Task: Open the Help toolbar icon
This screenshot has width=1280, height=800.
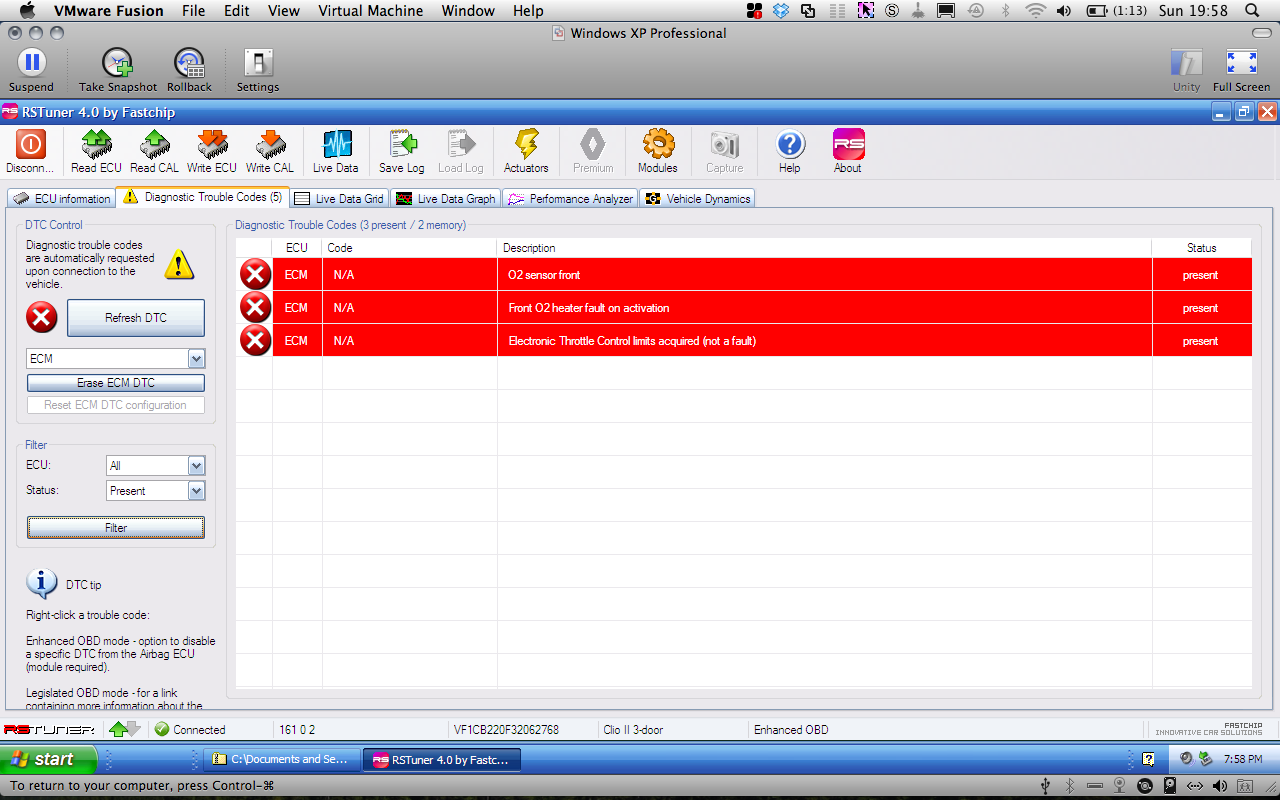Action: click(790, 145)
